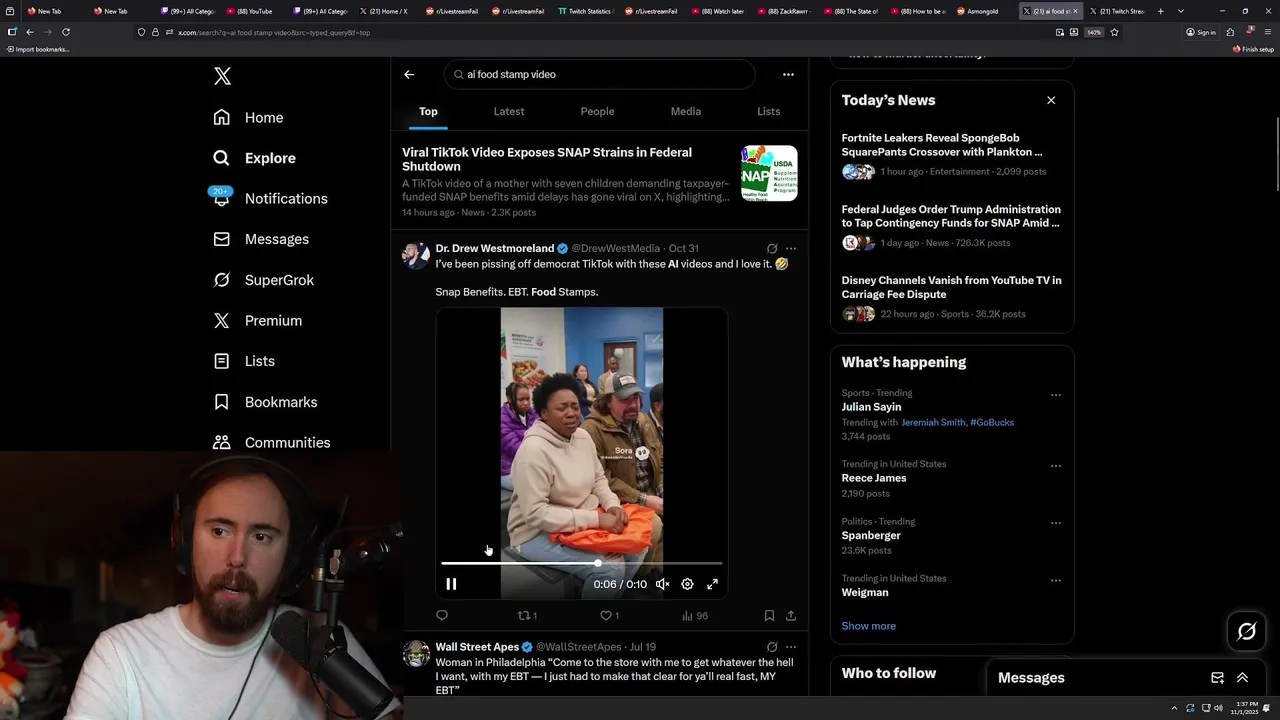Seek on the video progress bar

(581, 563)
